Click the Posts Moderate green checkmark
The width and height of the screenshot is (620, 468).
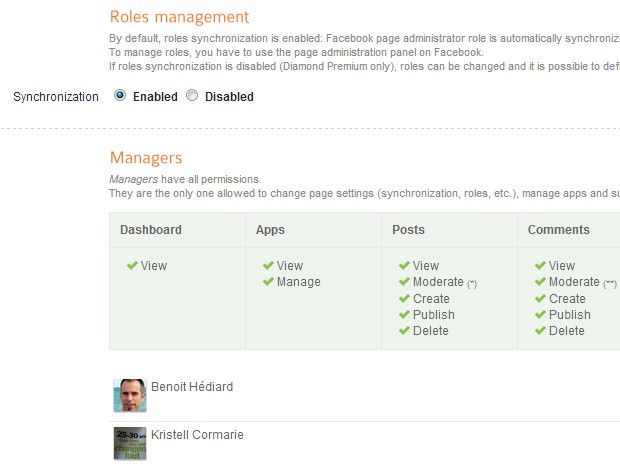pos(404,282)
